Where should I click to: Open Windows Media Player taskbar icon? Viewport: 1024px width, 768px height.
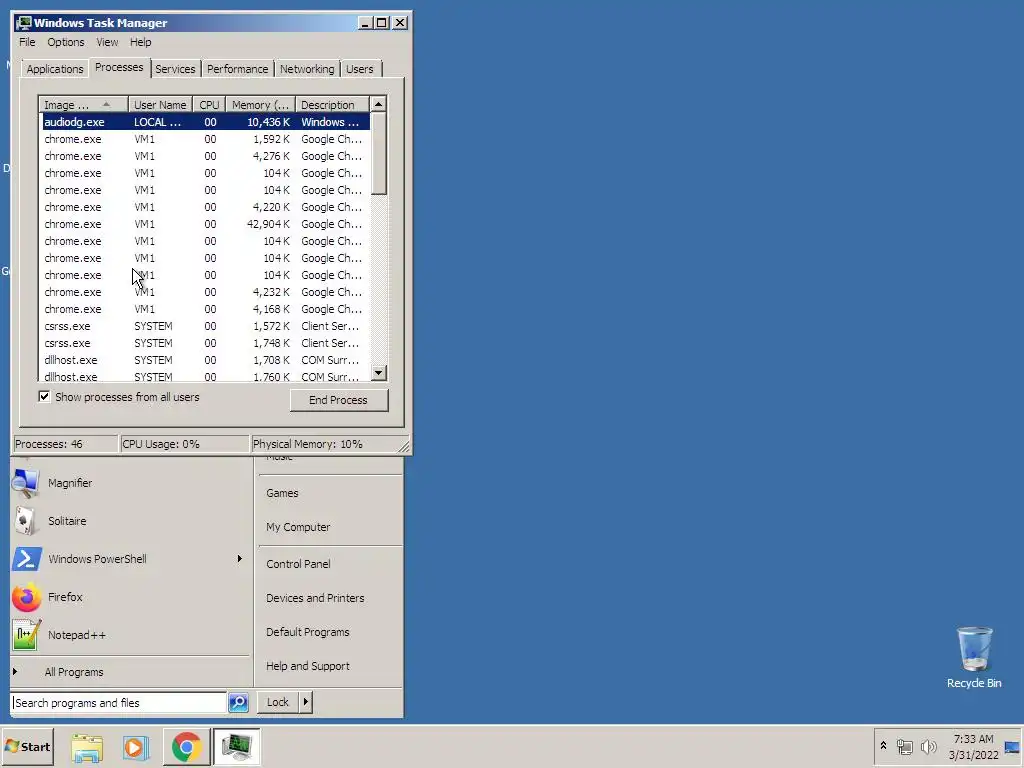coord(136,747)
